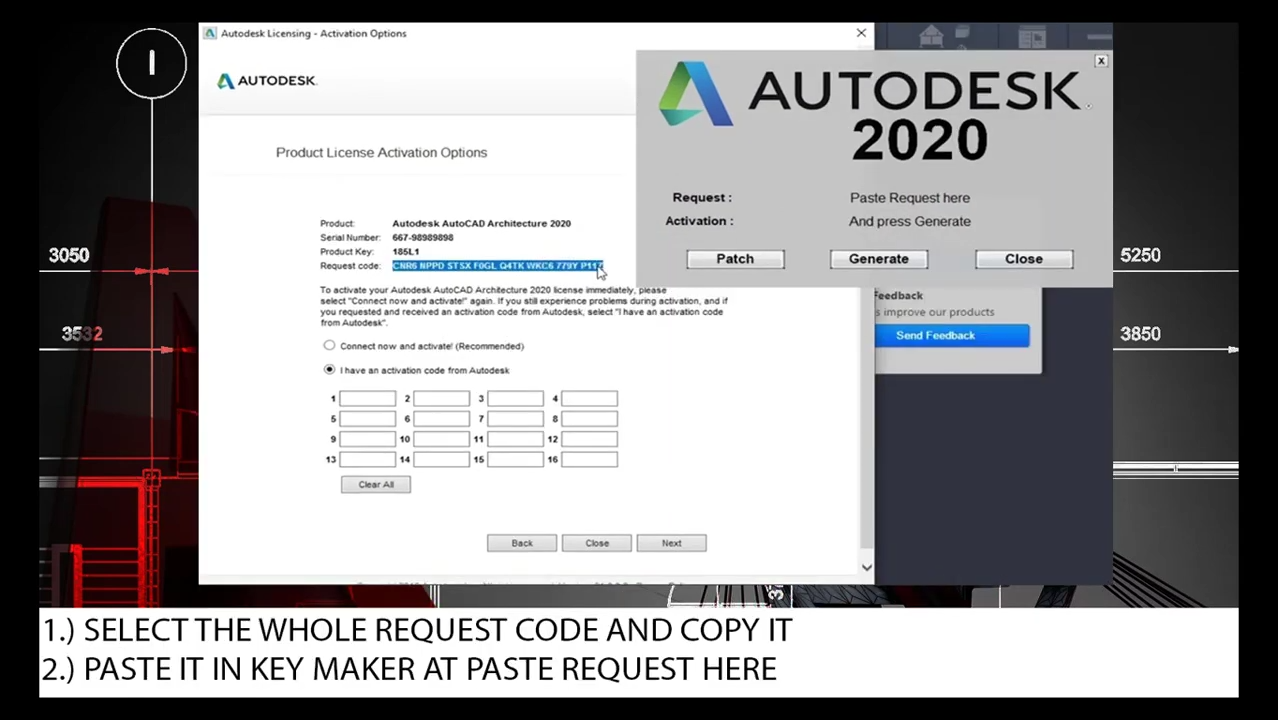The image size is (1278, 720).
Task: Click the Clear All button
Action: (x=376, y=485)
